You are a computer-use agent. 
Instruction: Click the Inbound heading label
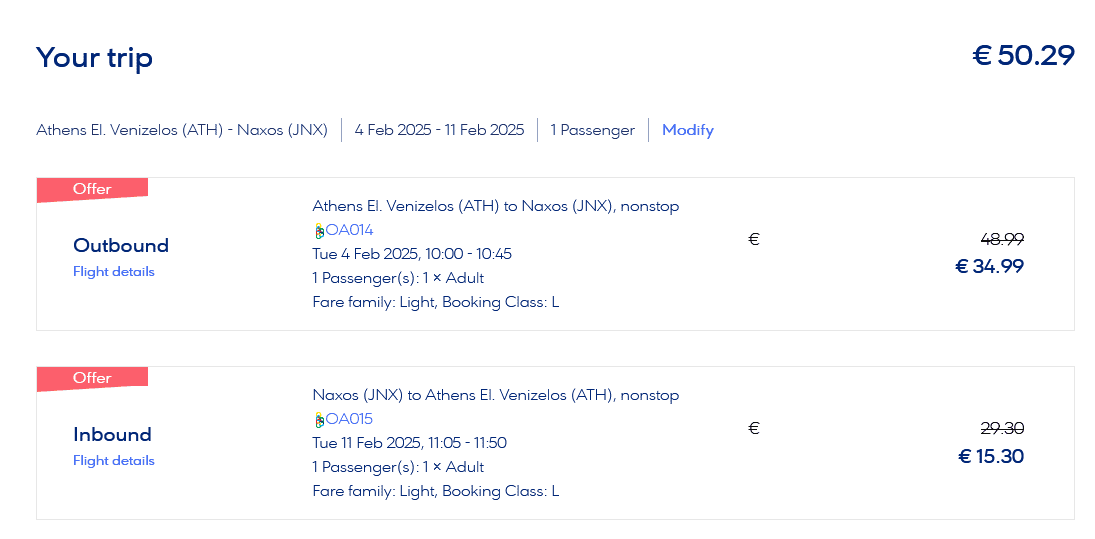112,435
